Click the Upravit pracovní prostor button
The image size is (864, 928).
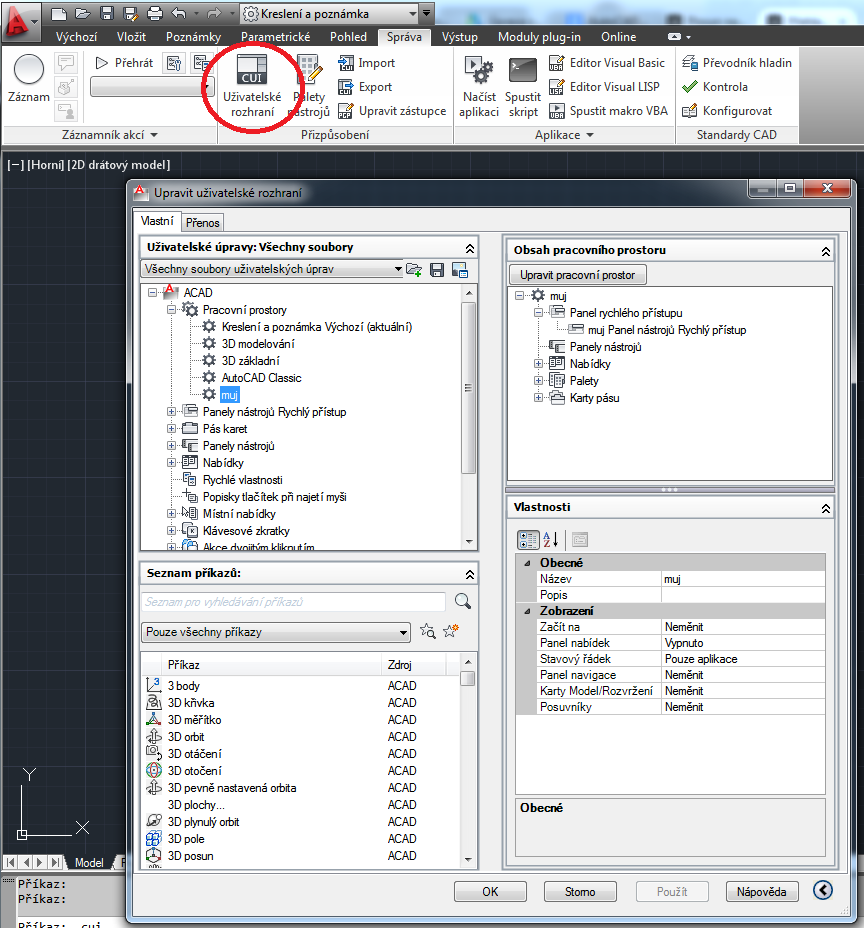click(x=578, y=275)
